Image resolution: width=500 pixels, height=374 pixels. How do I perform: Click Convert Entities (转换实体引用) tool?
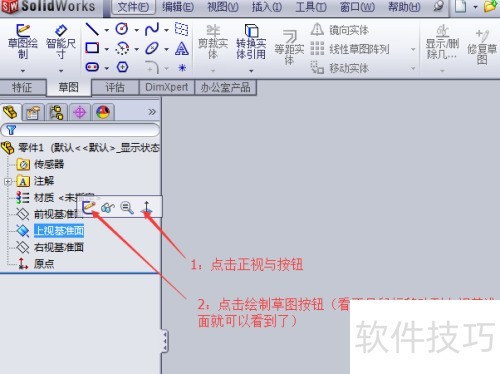coord(251,42)
